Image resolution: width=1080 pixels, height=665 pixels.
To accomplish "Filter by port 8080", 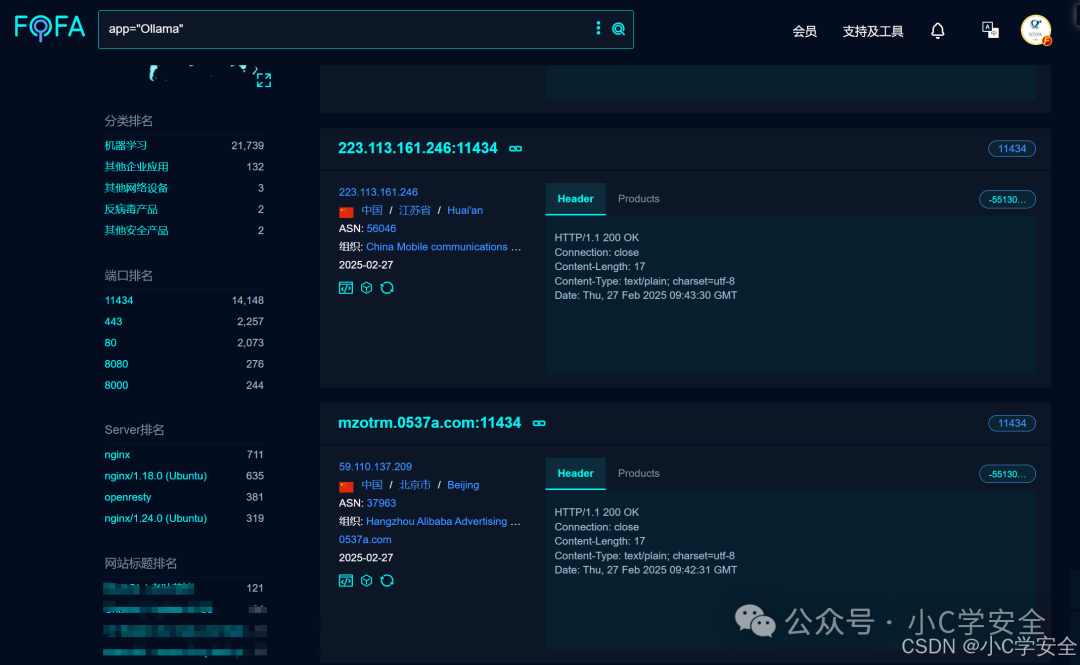I will [x=116, y=365].
